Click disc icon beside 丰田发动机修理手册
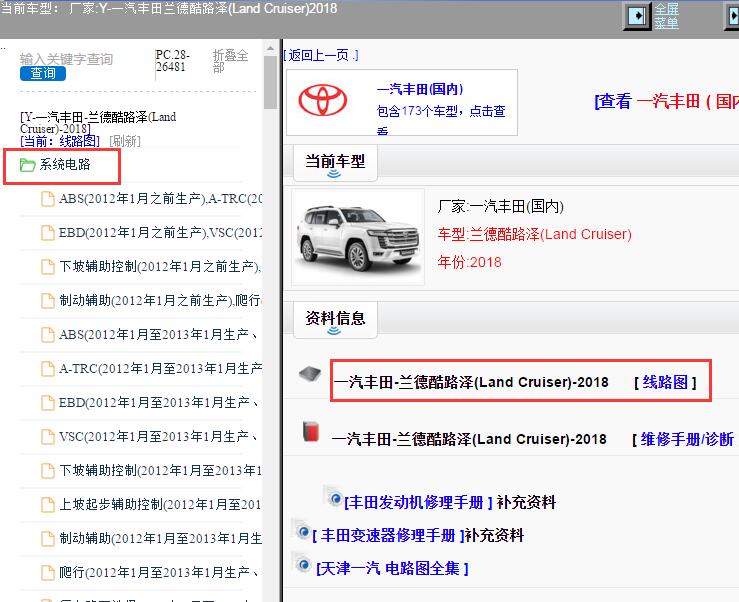739x602 pixels. 334,497
